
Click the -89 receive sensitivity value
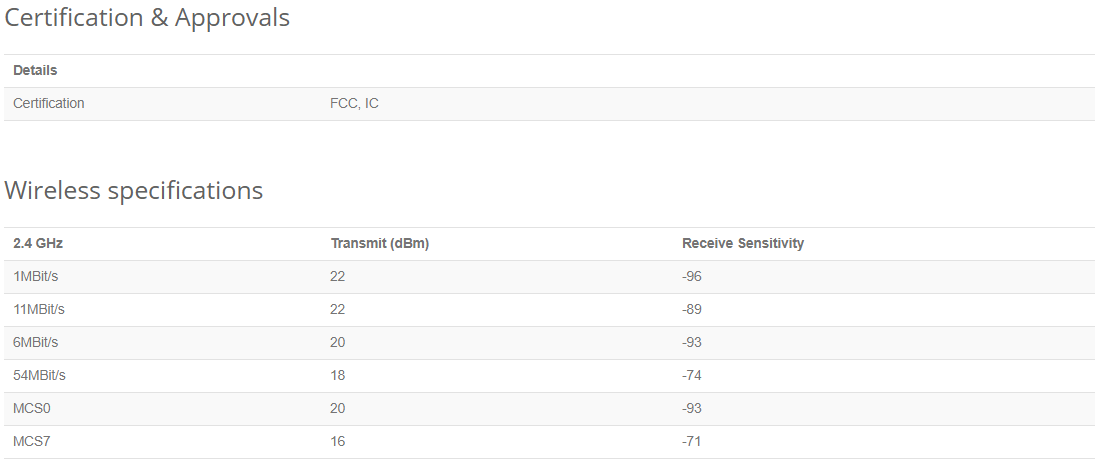692,309
